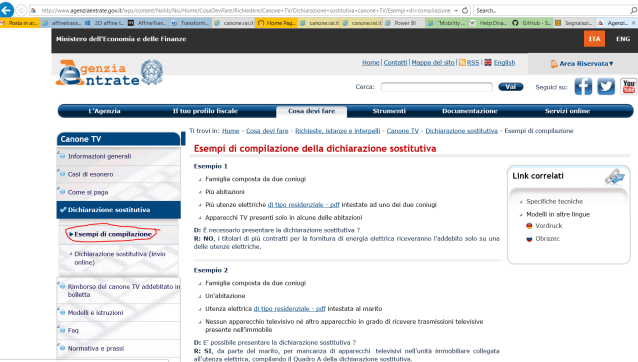Click into the Cerca search field
The height and width of the screenshot is (362, 638).
(437, 87)
